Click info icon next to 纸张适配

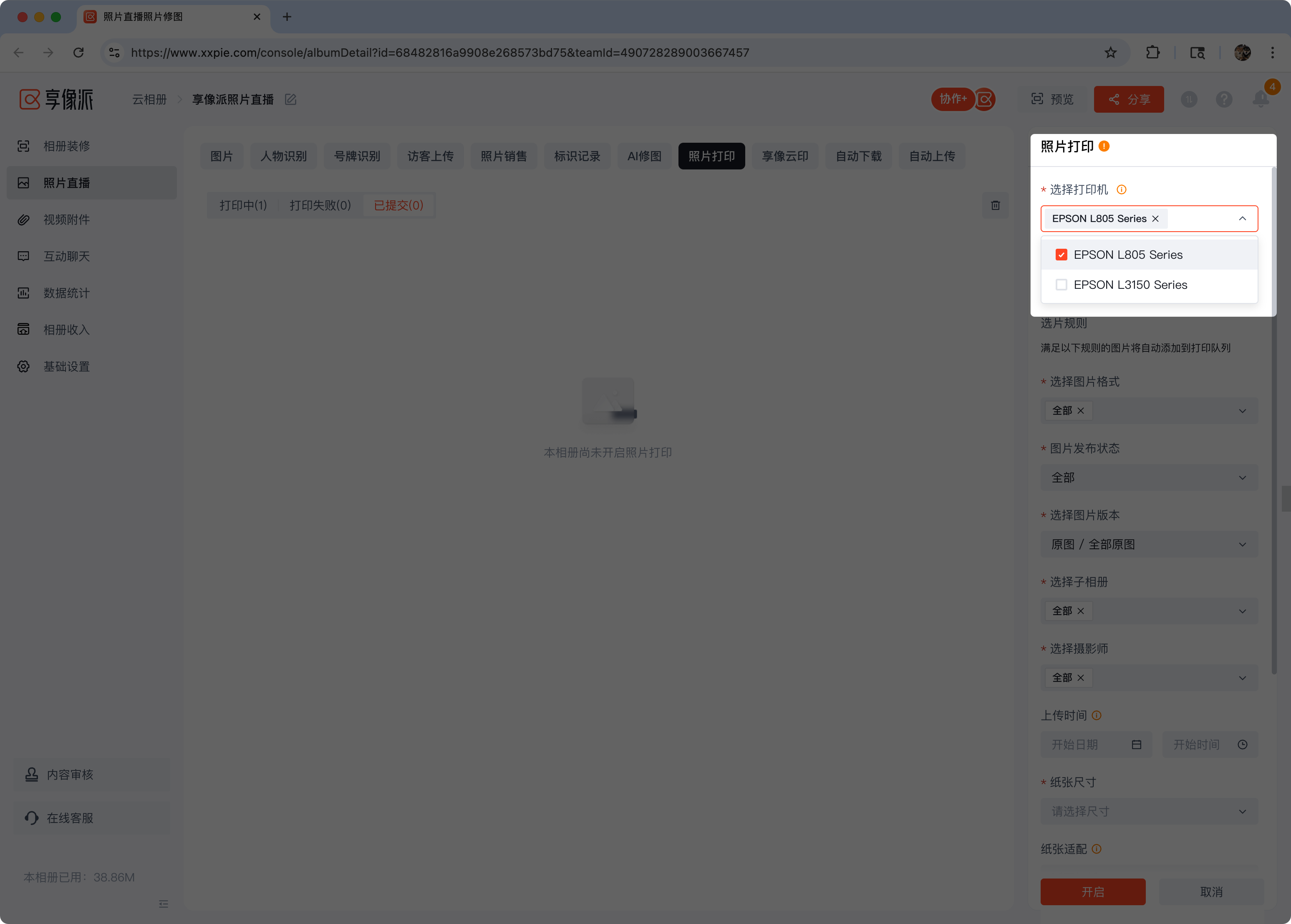click(1097, 849)
